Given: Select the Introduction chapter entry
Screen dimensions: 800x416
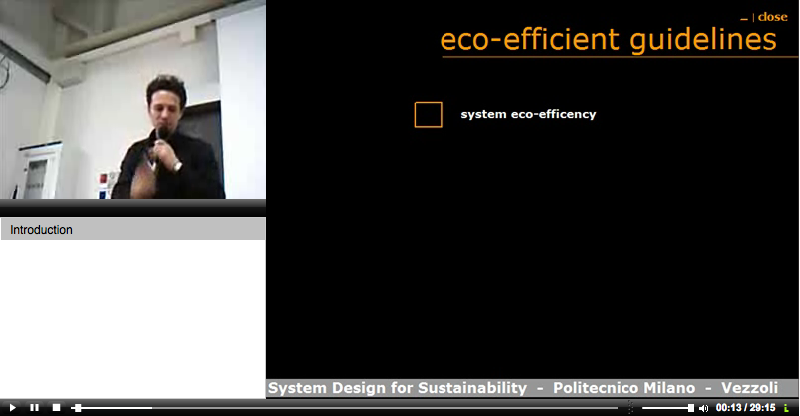Looking at the screenshot, I should pyautogui.click(x=133, y=230).
